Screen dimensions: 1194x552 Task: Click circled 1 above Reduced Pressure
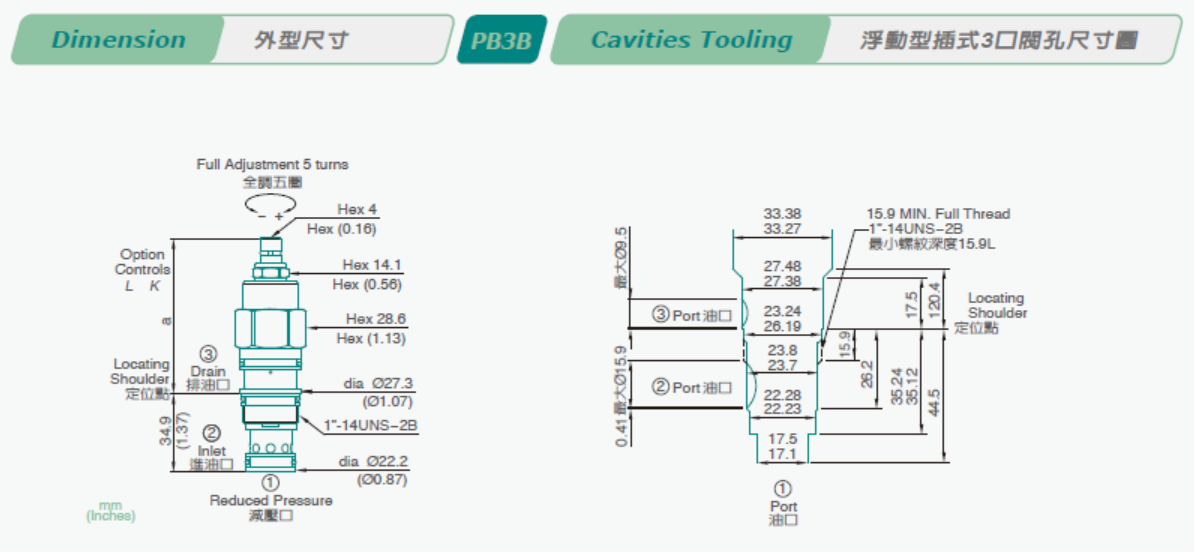[x=270, y=482]
